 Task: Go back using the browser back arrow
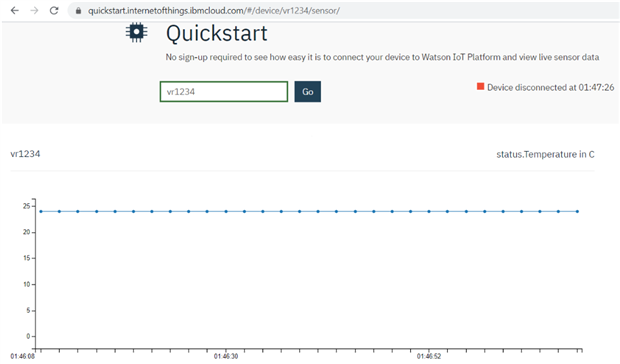click(15, 11)
